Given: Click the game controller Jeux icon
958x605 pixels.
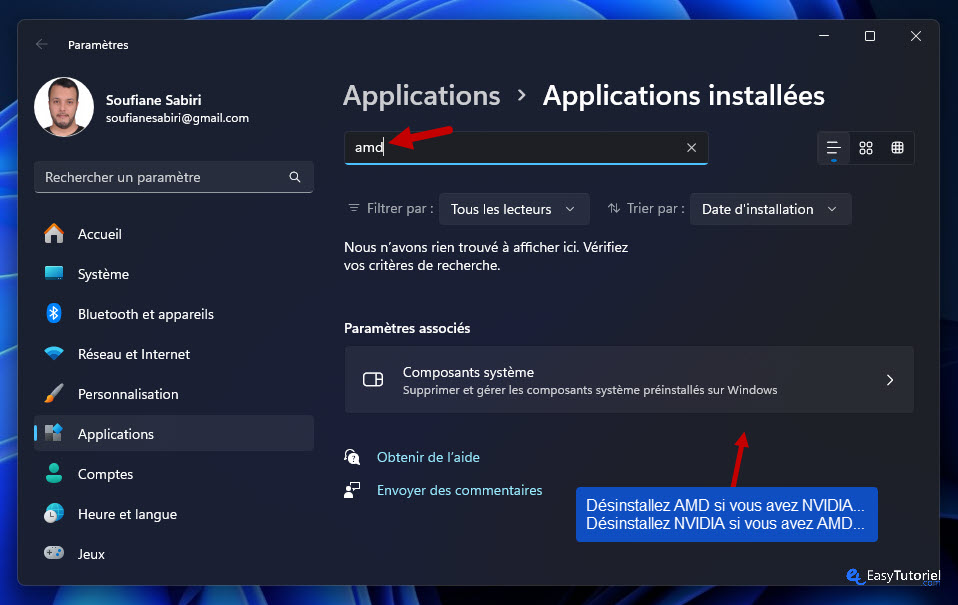Looking at the screenshot, I should pos(54,553).
